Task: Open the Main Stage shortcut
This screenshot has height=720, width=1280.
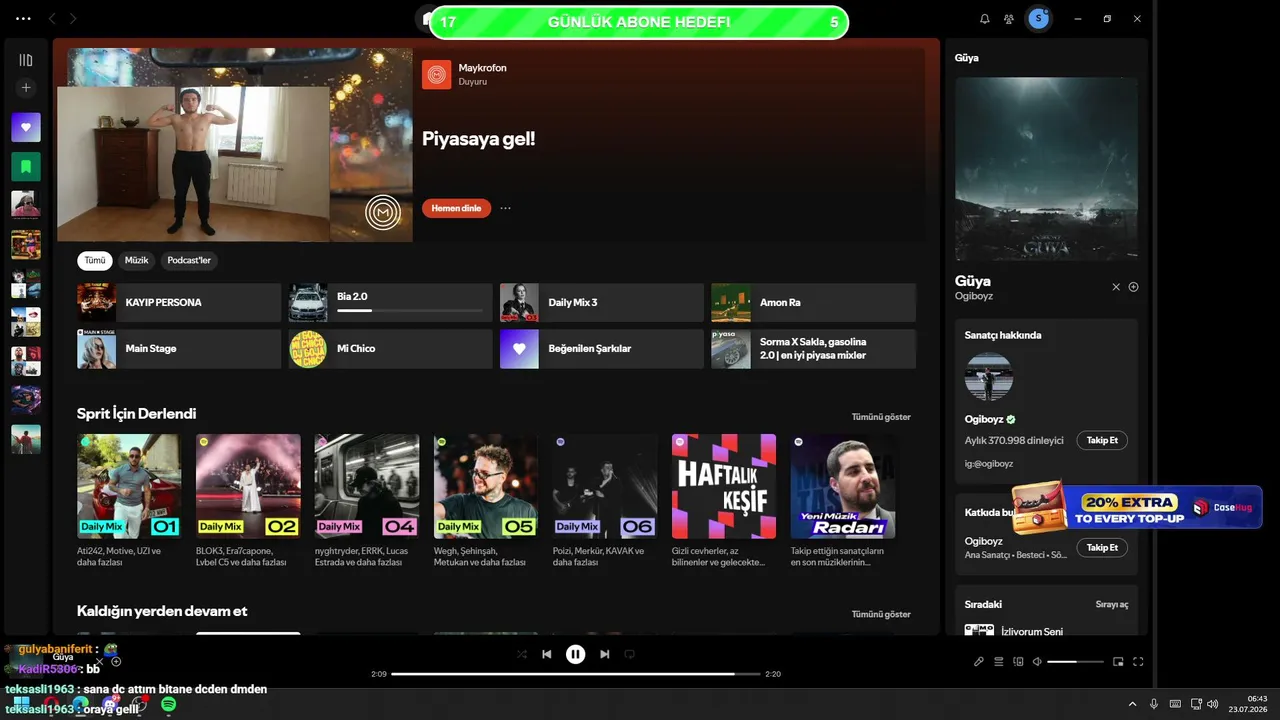Action: [179, 349]
